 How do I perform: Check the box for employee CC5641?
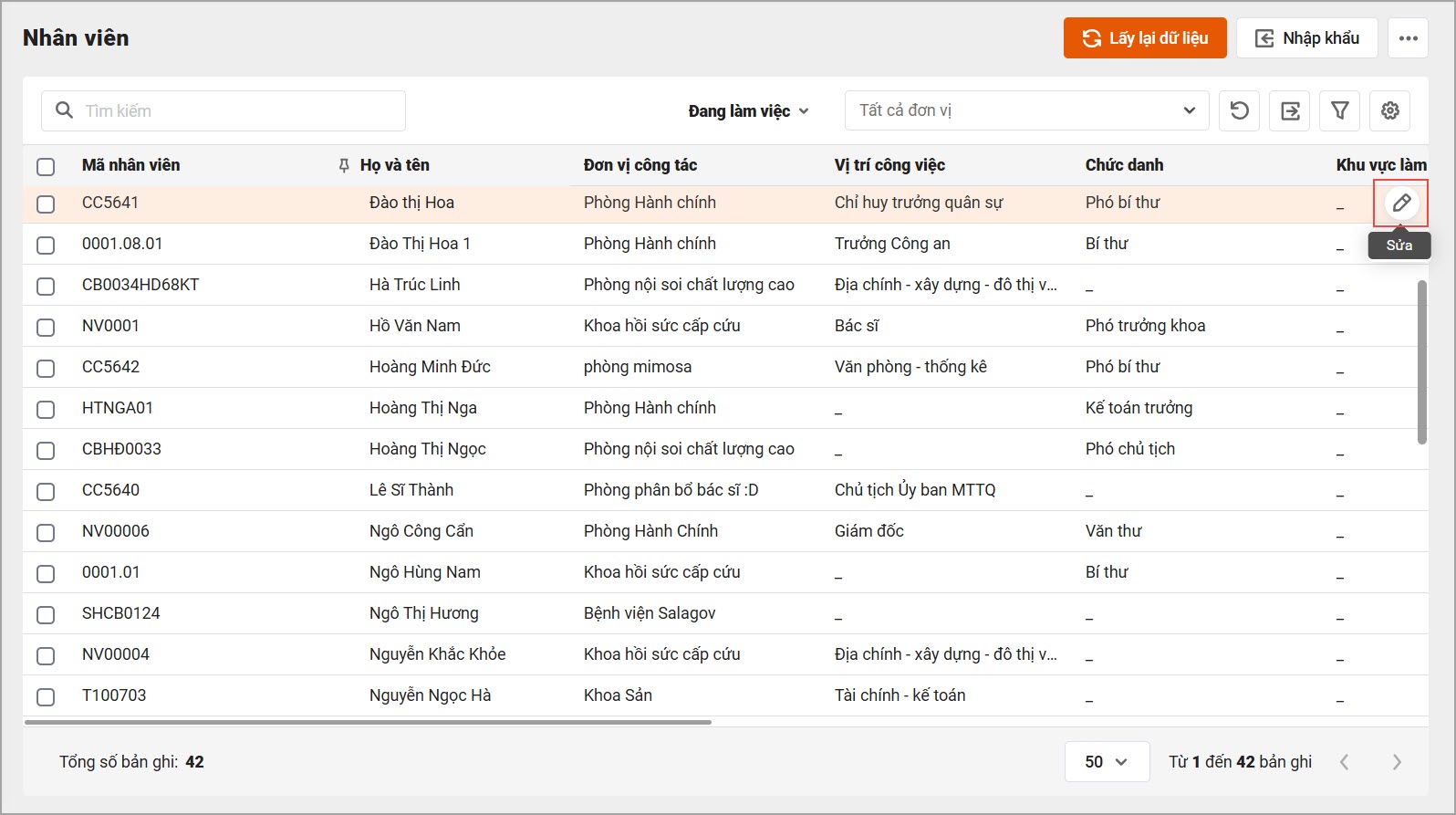[46, 204]
